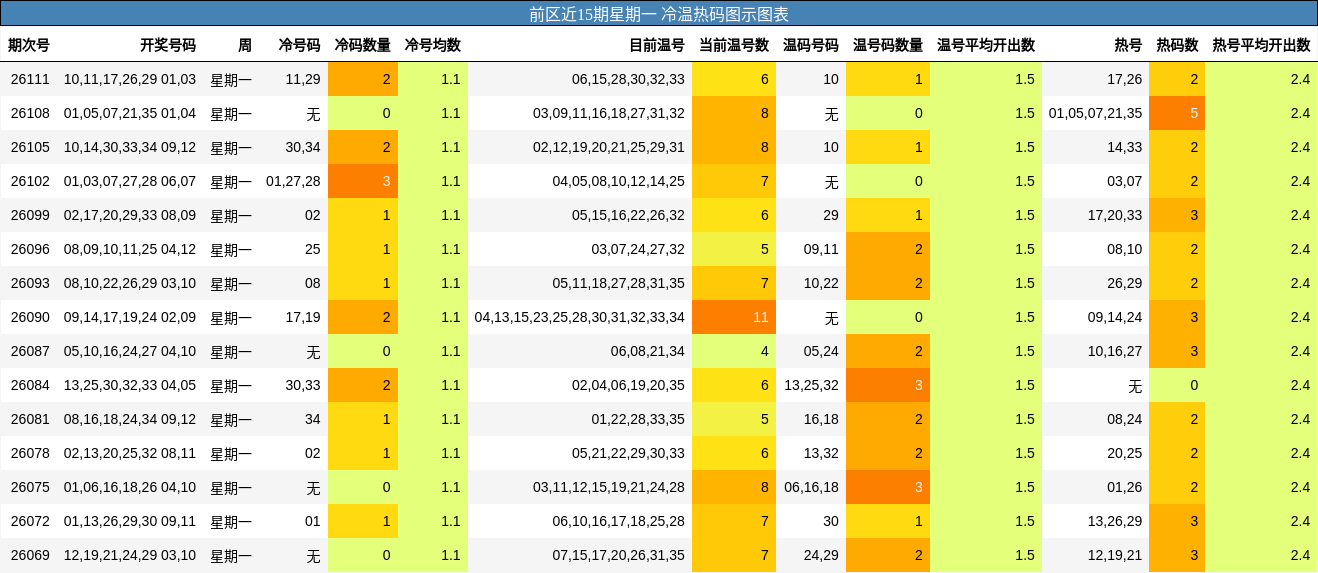
Task: Click period number 26105
Action: (30, 147)
